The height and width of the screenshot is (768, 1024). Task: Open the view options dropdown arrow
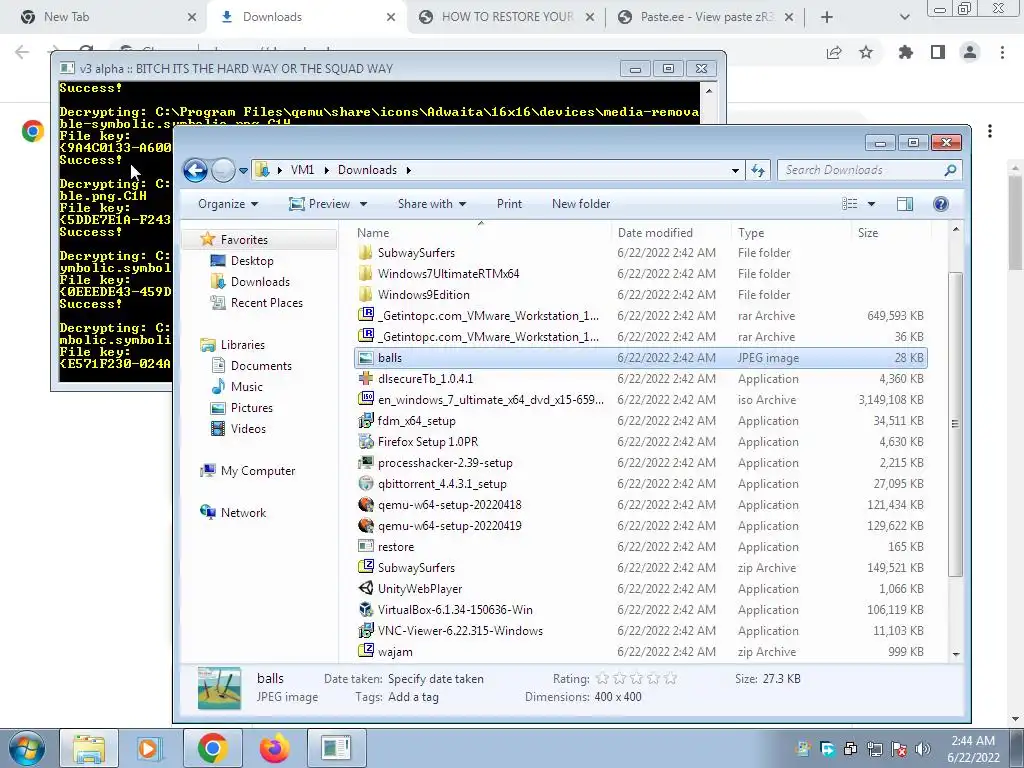pos(871,204)
